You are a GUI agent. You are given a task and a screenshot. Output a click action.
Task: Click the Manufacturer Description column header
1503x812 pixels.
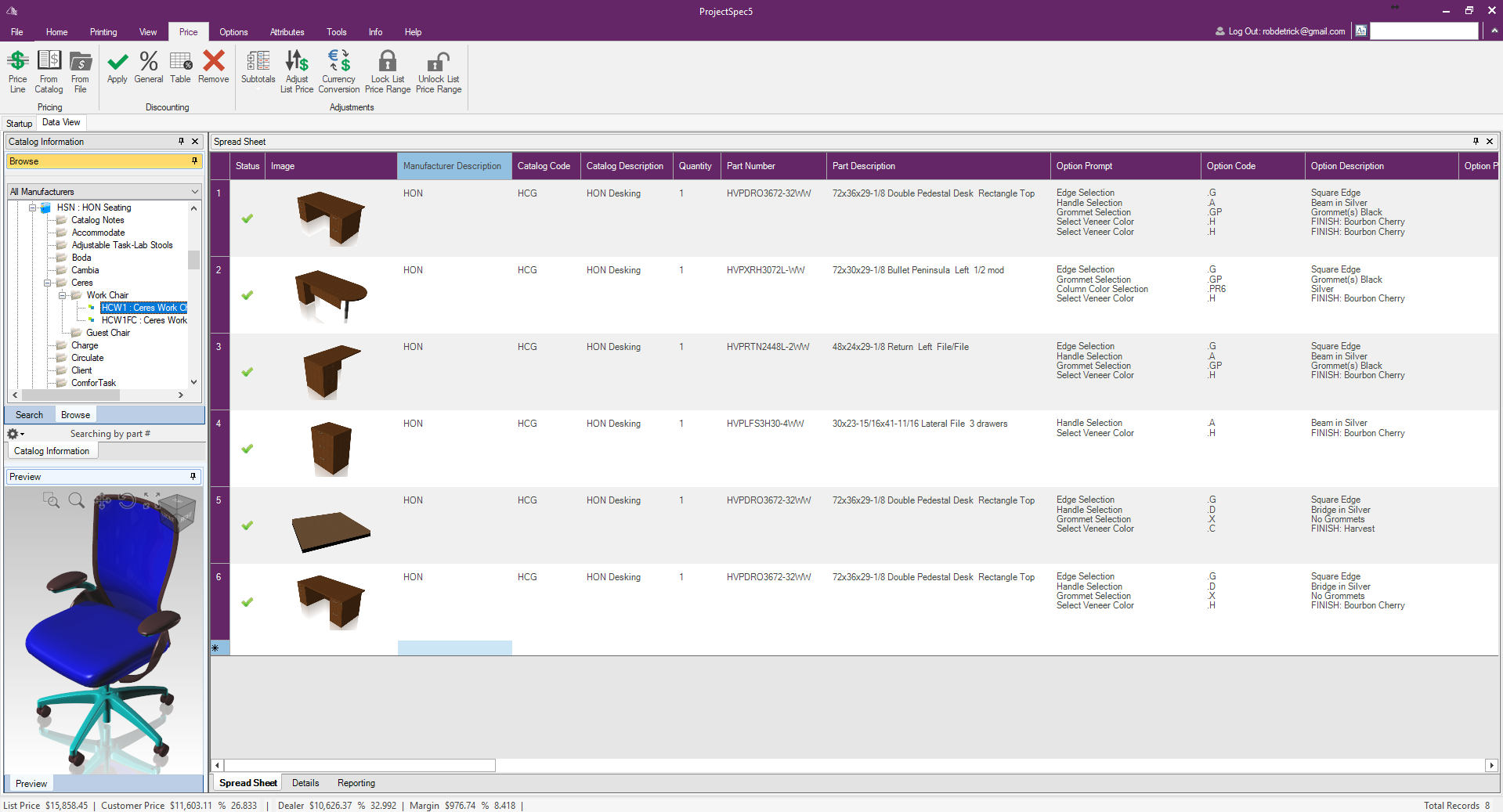[454, 166]
